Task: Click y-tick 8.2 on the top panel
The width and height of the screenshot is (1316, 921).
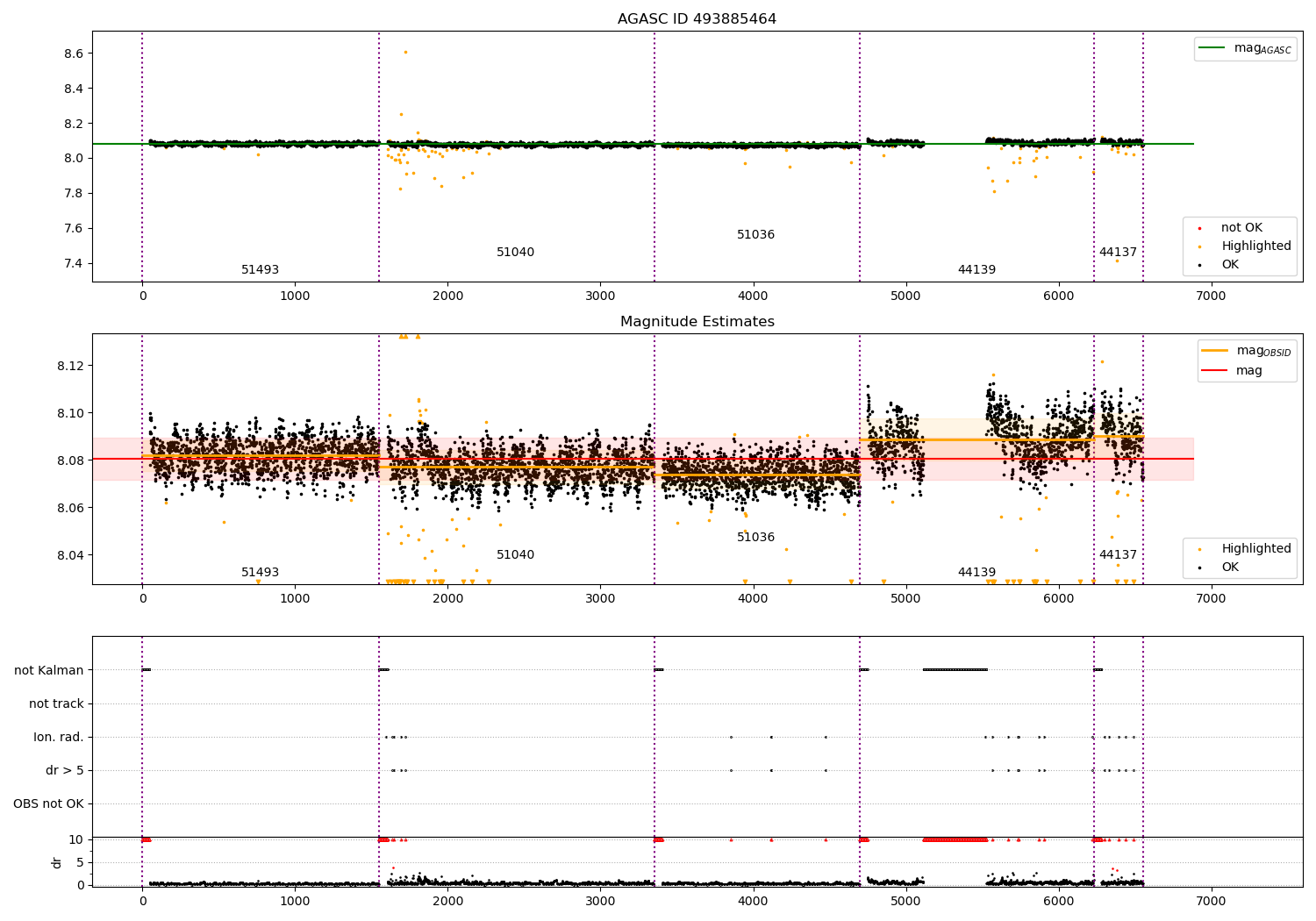Action: pyautogui.click(x=74, y=124)
